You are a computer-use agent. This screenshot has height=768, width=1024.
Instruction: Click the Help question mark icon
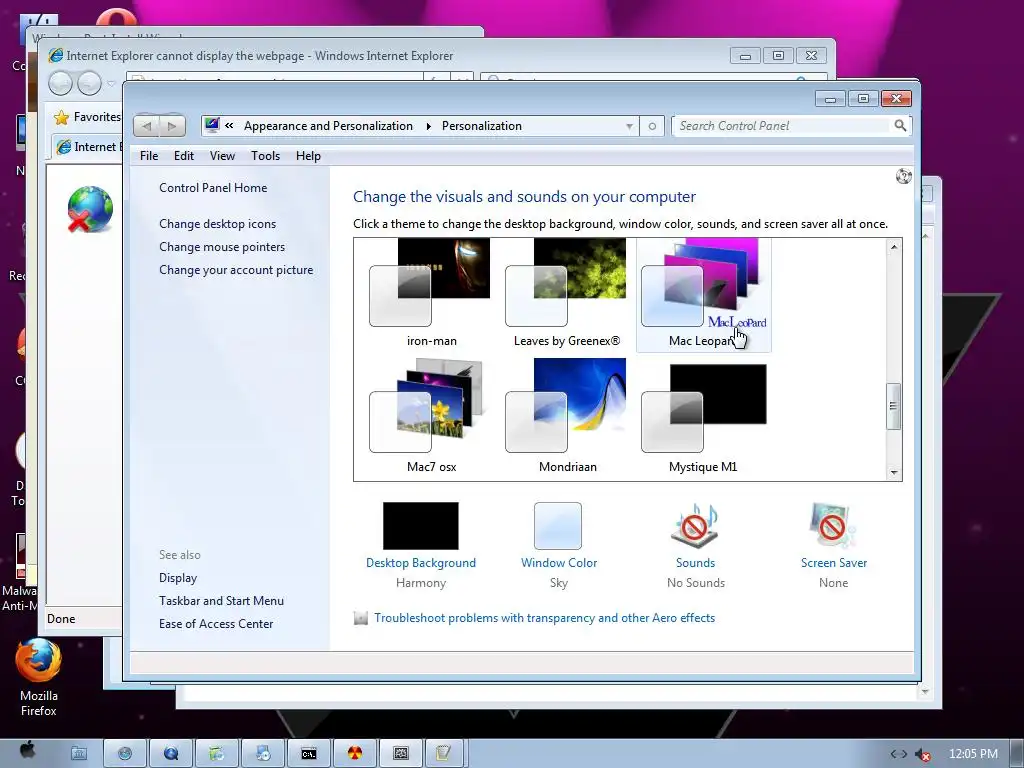click(904, 176)
